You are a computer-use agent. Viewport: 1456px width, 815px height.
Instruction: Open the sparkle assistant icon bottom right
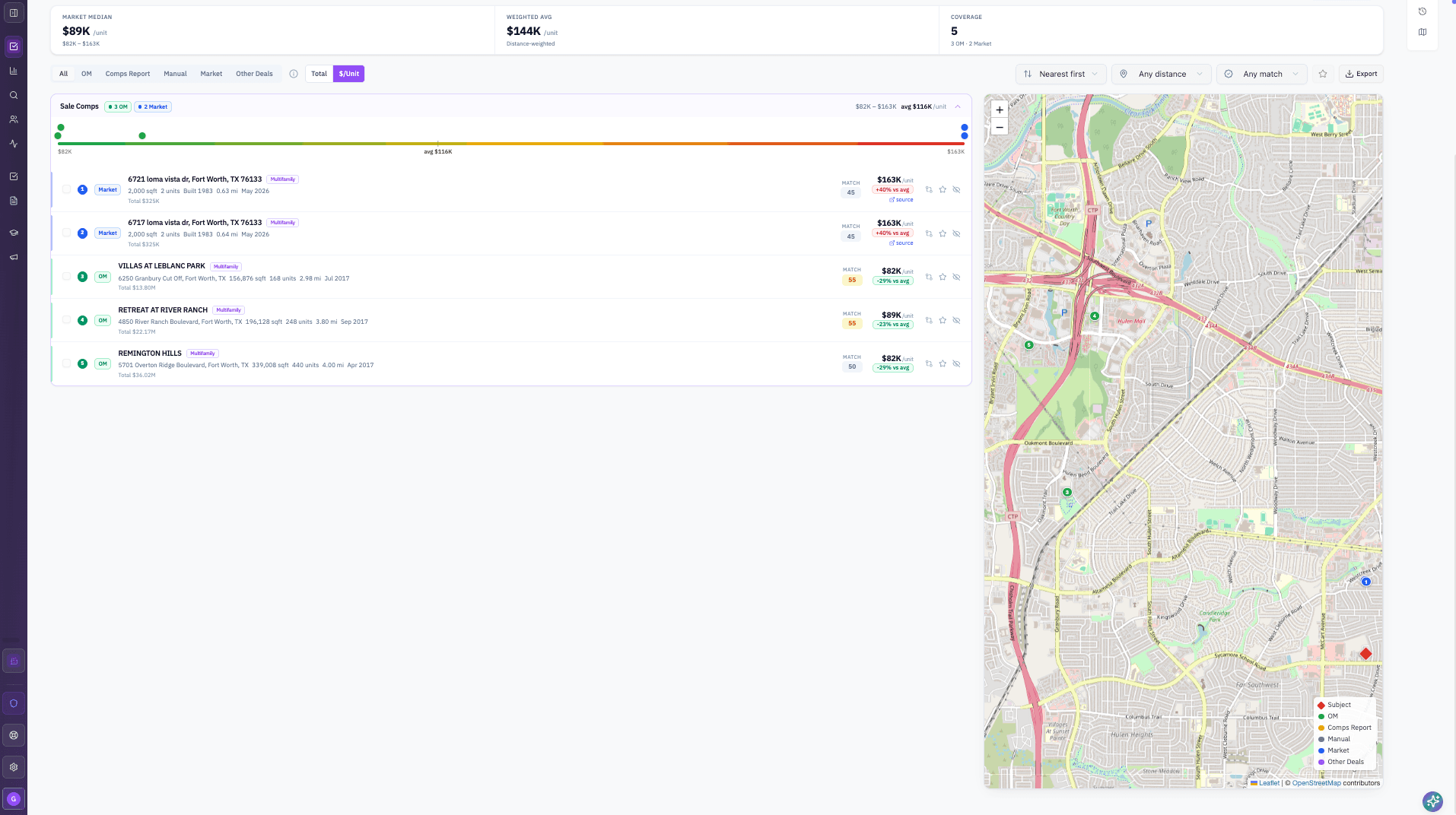1432,801
